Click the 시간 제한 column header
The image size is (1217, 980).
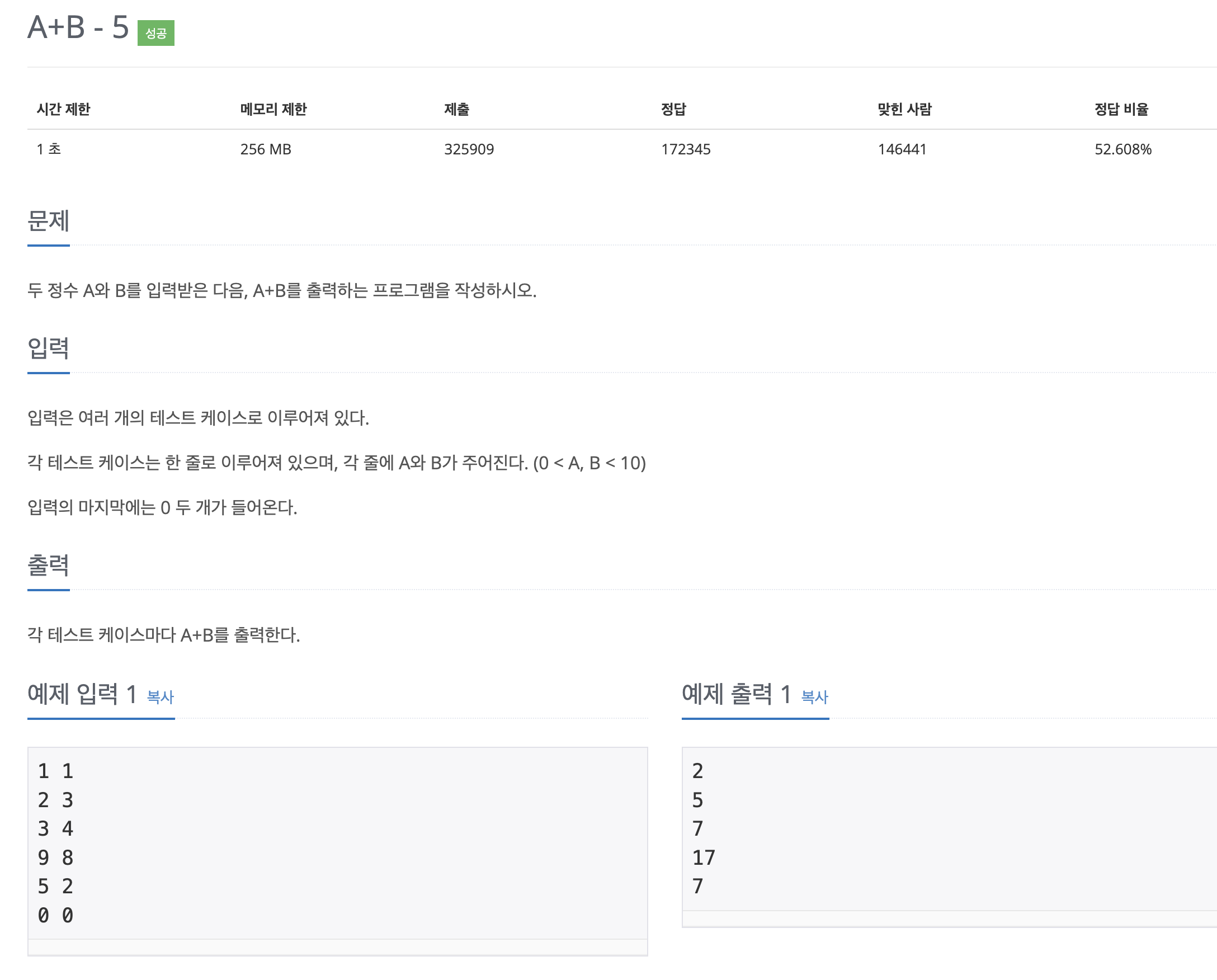(x=63, y=109)
